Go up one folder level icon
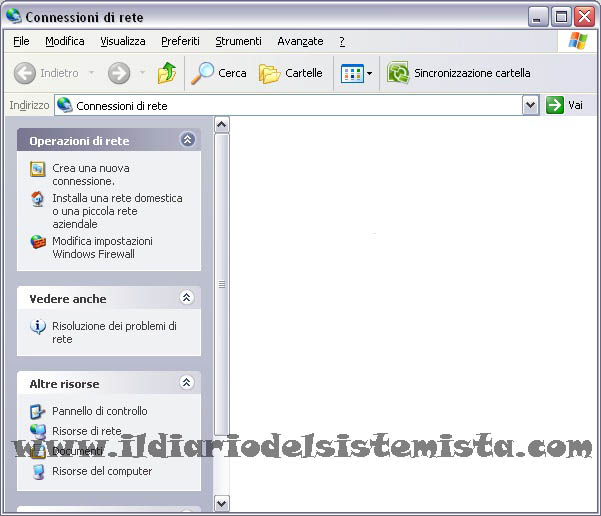Image resolution: width=601 pixels, height=516 pixels. (x=167, y=73)
